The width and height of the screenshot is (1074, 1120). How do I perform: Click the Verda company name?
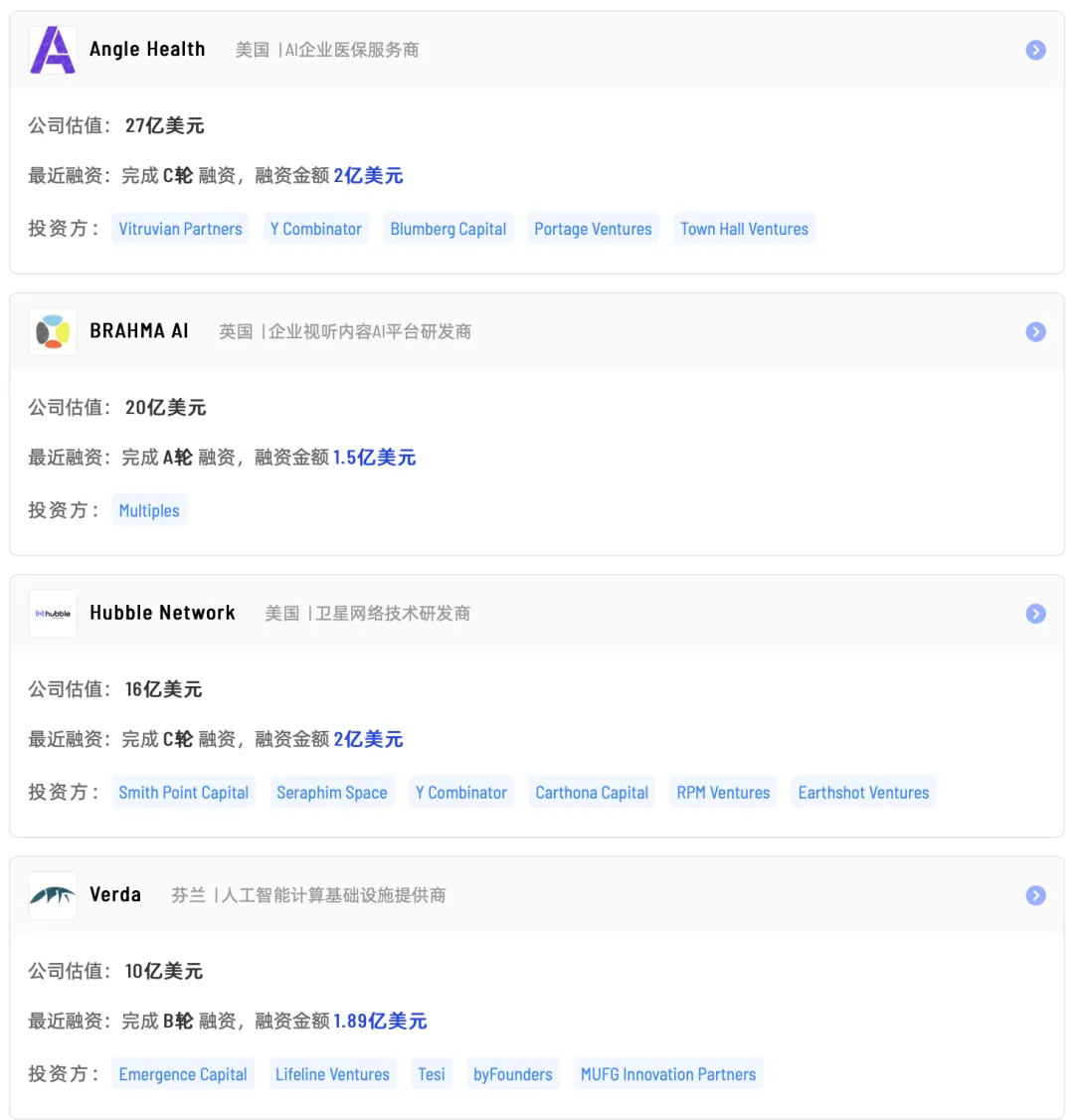(x=115, y=894)
